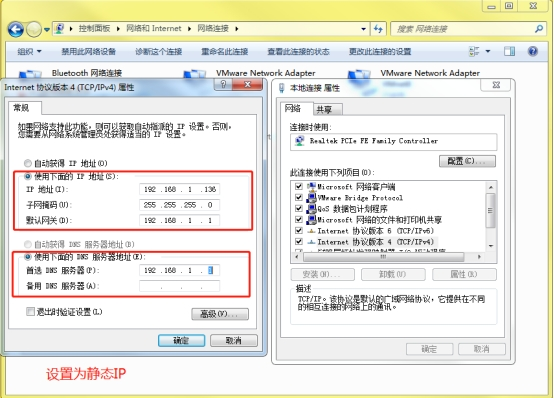The height and width of the screenshot is (398, 554).
Task: Enable validate settings upon exit checkbox
Action: click(30, 311)
